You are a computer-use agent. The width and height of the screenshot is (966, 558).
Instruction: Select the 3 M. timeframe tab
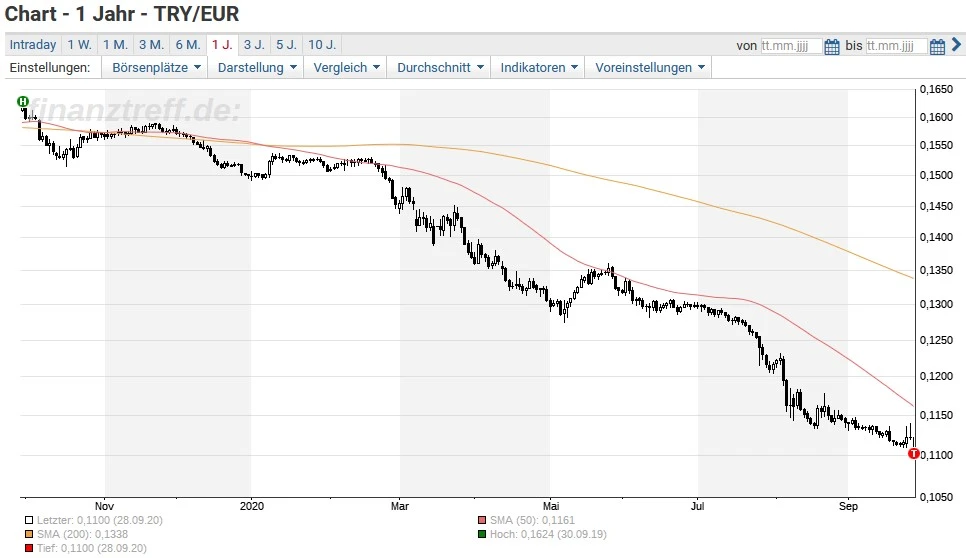pyautogui.click(x=151, y=45)
